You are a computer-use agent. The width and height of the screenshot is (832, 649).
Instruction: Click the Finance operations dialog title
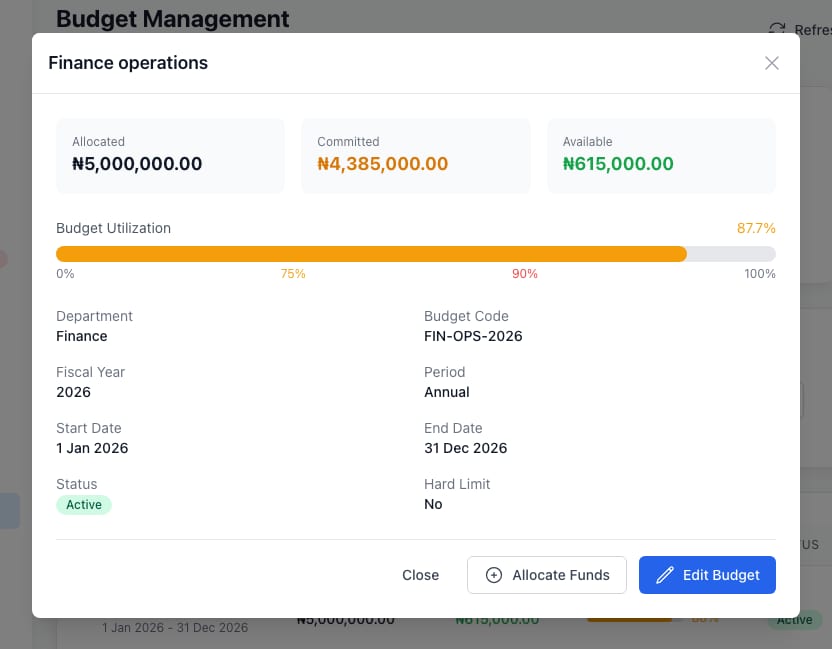point(128,63)
